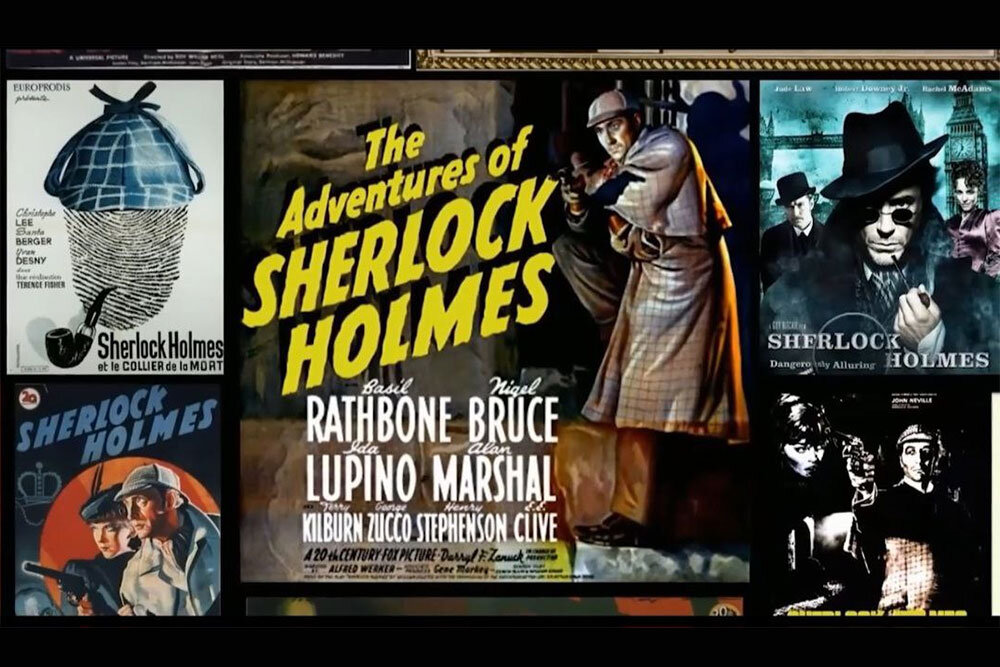Select the French Collier de la Mort poster

coord(115,227)
